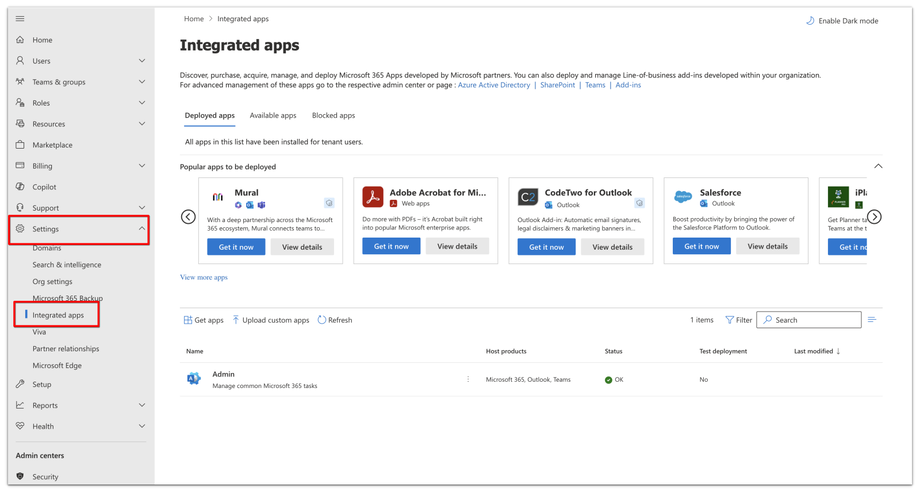Click the Salesforce cloud logo icon
The image size is (920, 493).
click(683, 197)
